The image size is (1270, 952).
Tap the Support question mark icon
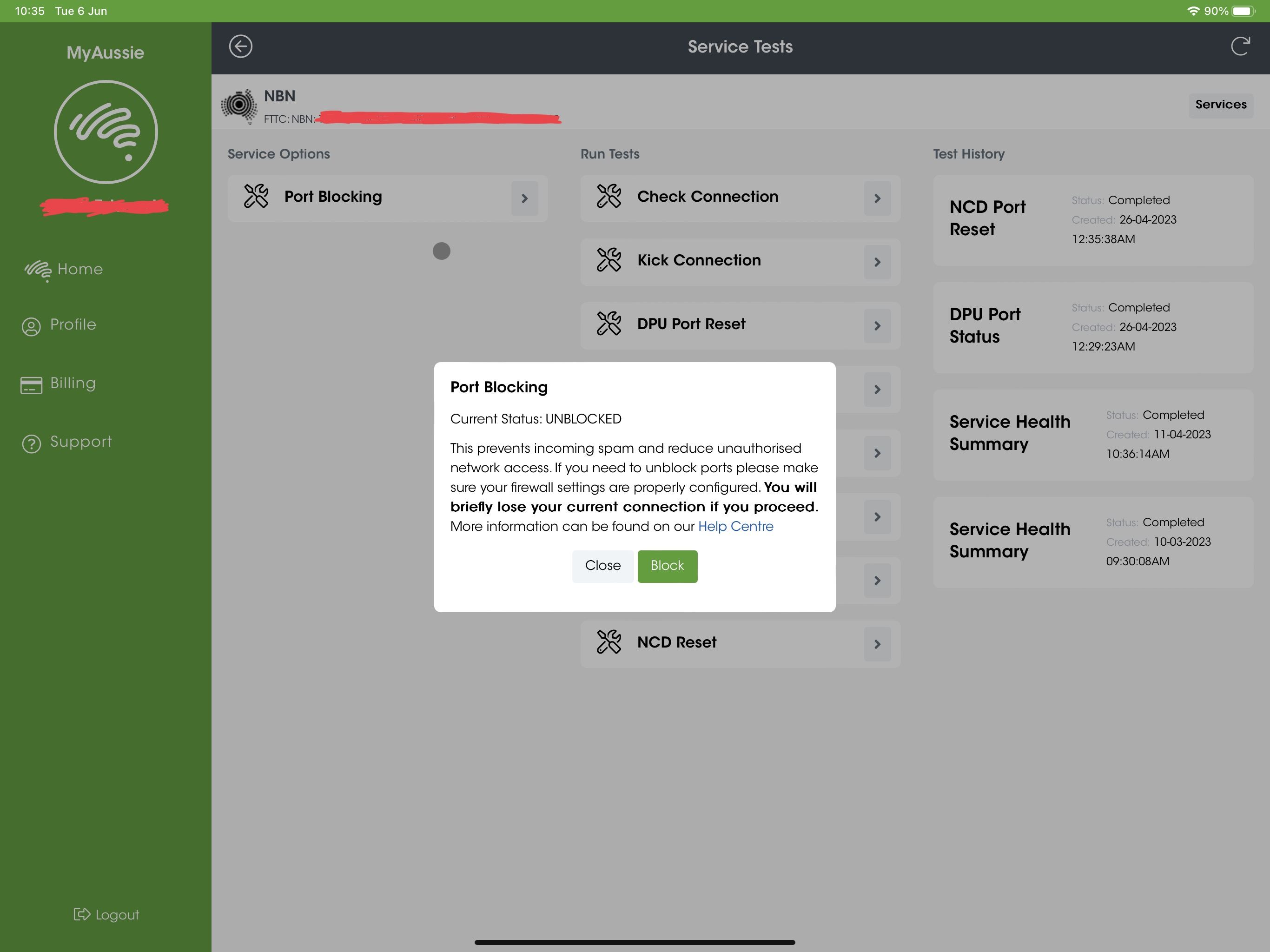pyautogui.click(x=32, y=443)
